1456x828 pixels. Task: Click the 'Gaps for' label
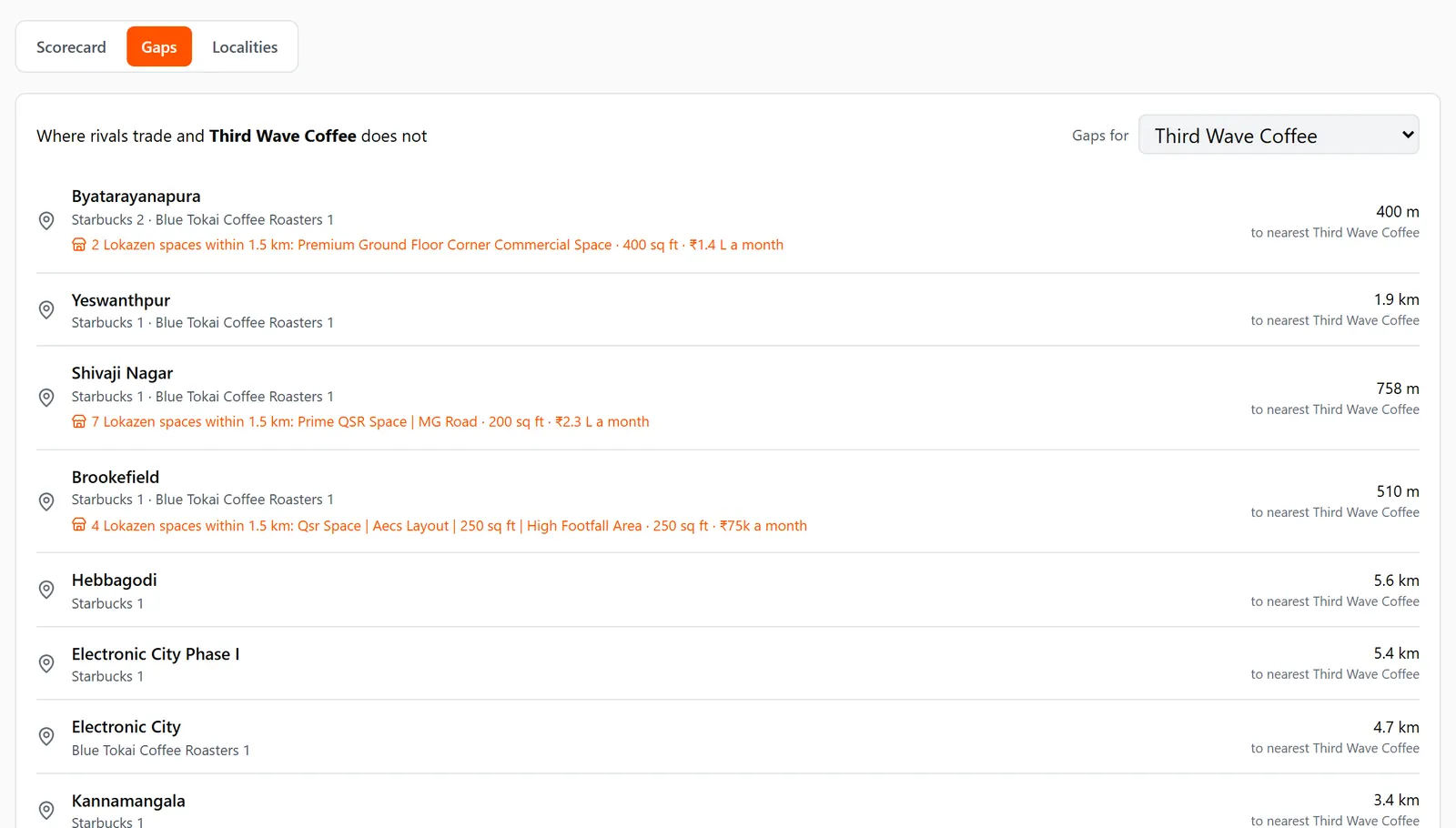pos(1099,136)
